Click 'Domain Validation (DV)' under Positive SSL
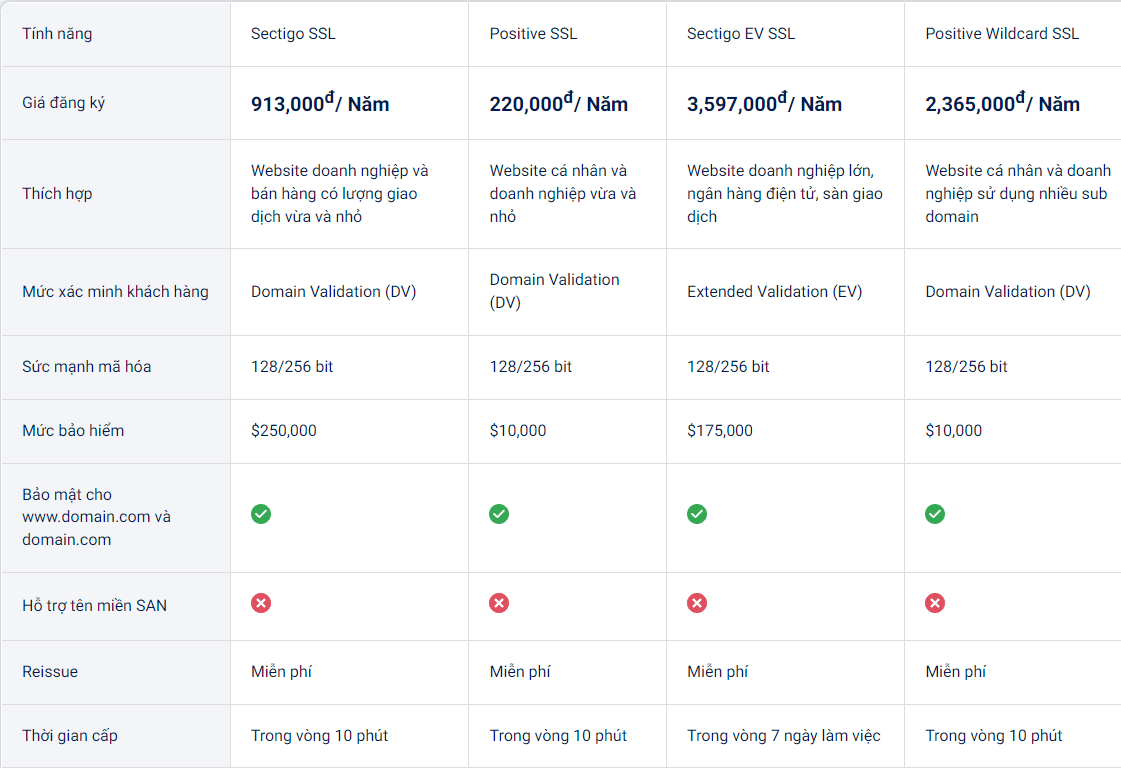Viewport: 1121px width, 768px height. pos(555,291)
